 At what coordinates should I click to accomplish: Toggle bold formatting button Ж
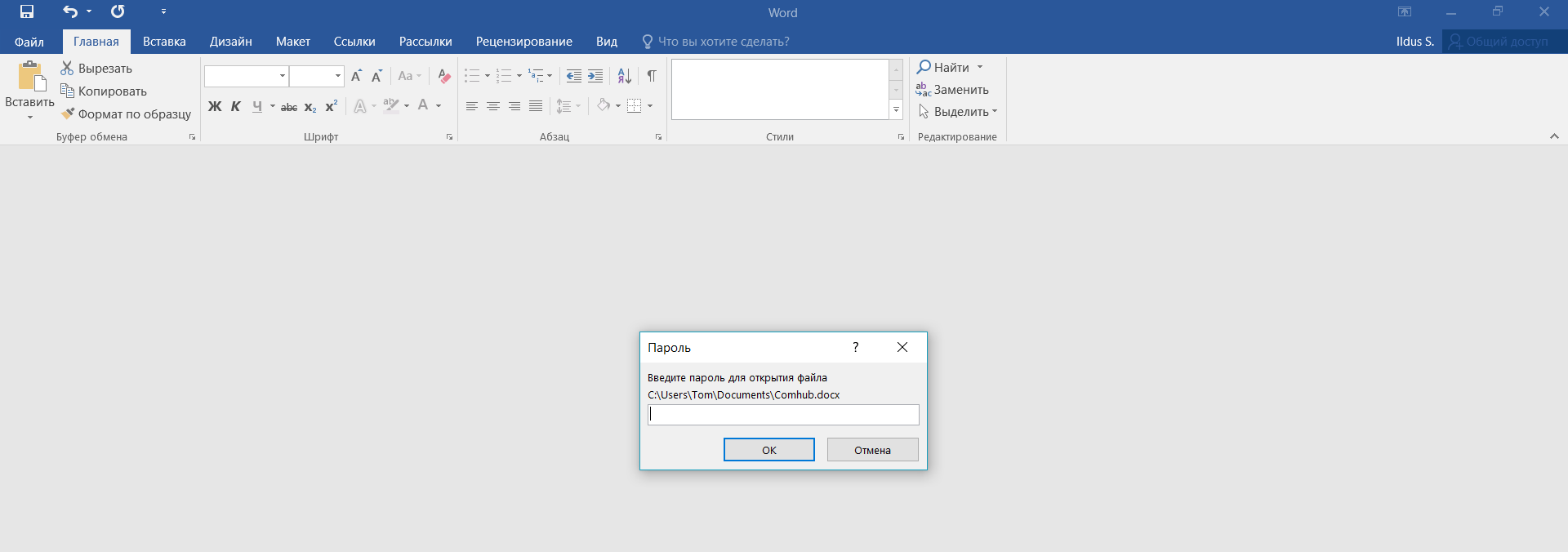[215, 106]
